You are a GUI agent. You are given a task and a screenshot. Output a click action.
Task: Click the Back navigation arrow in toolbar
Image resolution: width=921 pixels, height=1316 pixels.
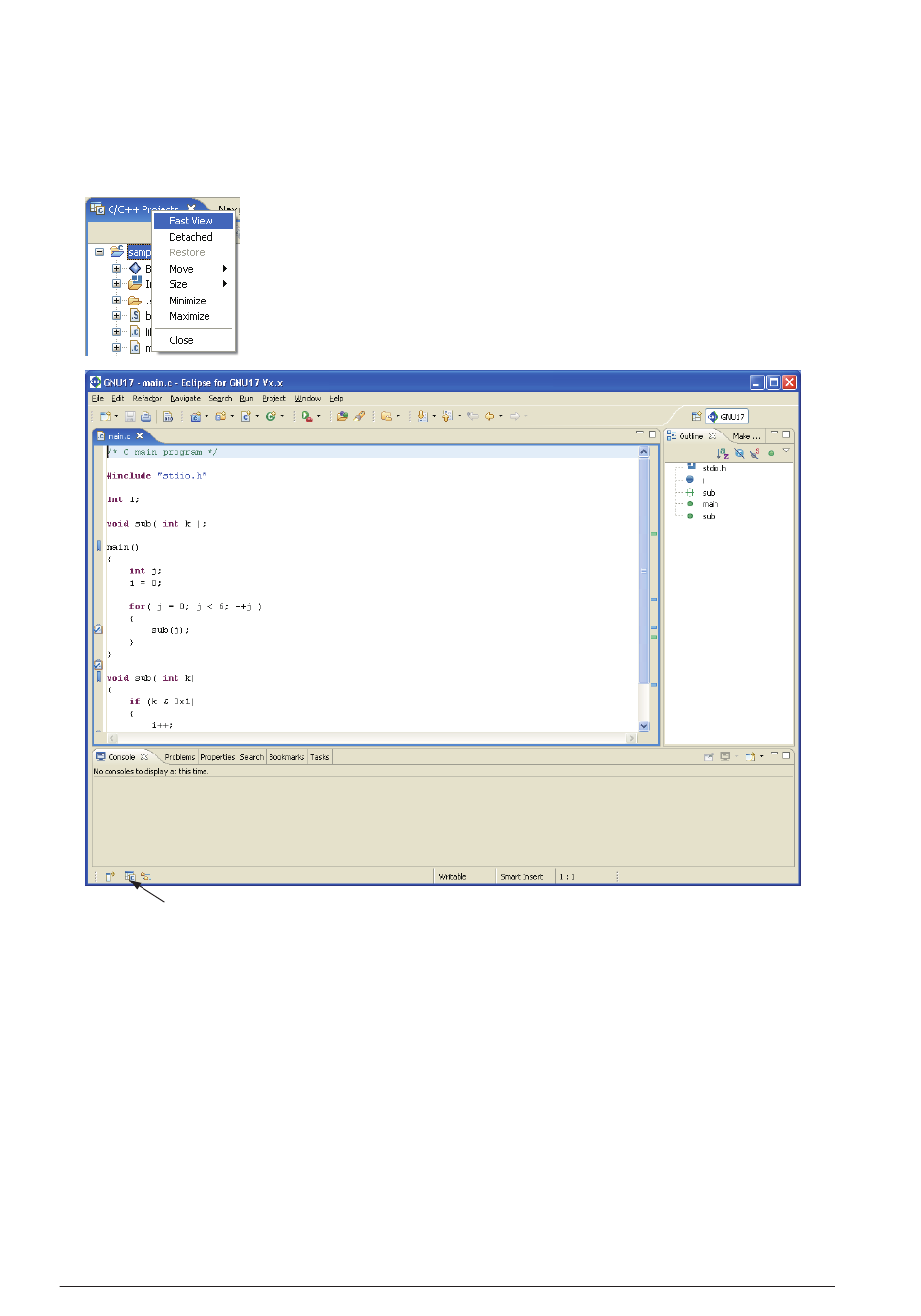coord(490,417)
